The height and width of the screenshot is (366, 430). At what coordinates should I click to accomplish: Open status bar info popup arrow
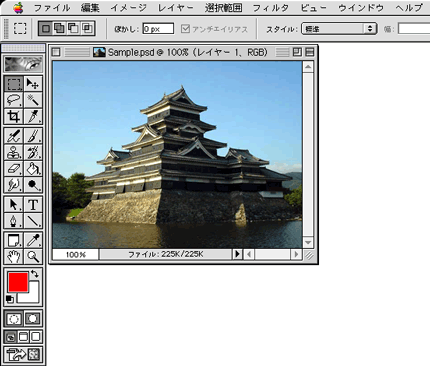click(237, 254)
